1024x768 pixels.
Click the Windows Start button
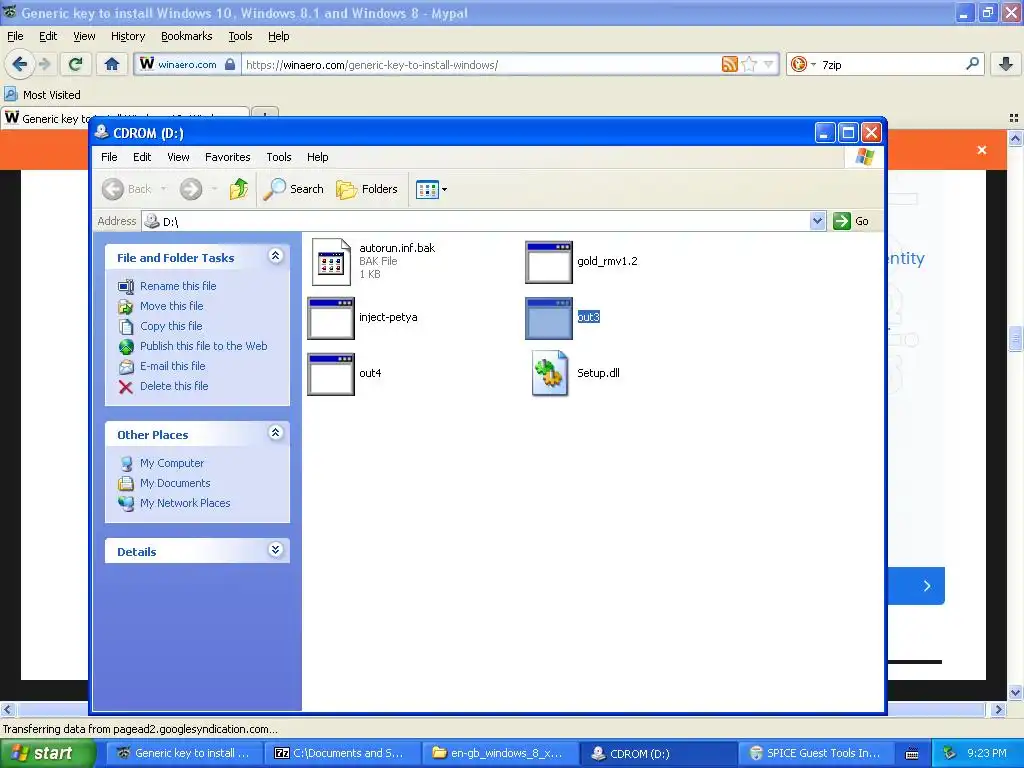coord(47,753)
